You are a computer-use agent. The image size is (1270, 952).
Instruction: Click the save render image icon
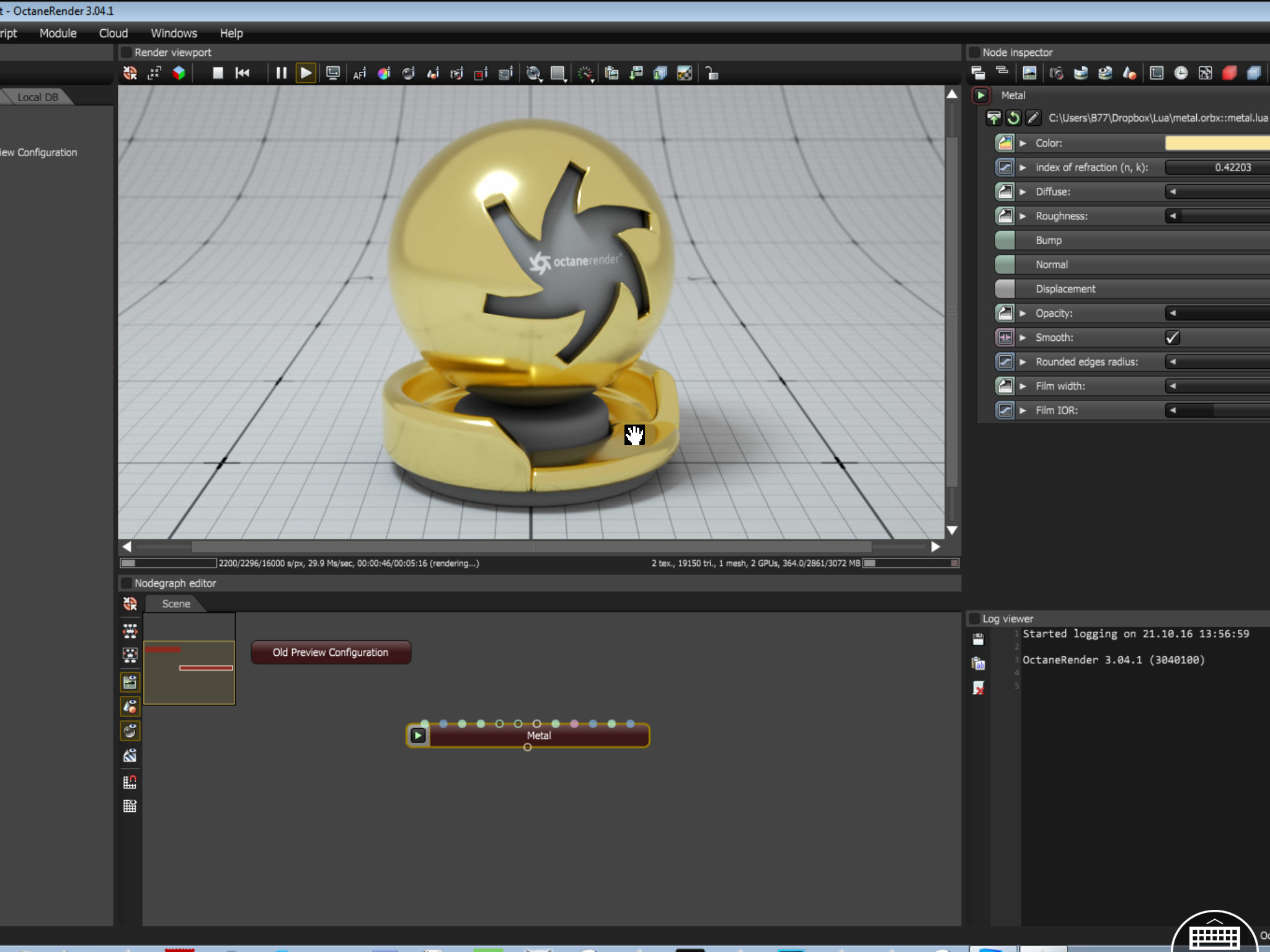636,74
